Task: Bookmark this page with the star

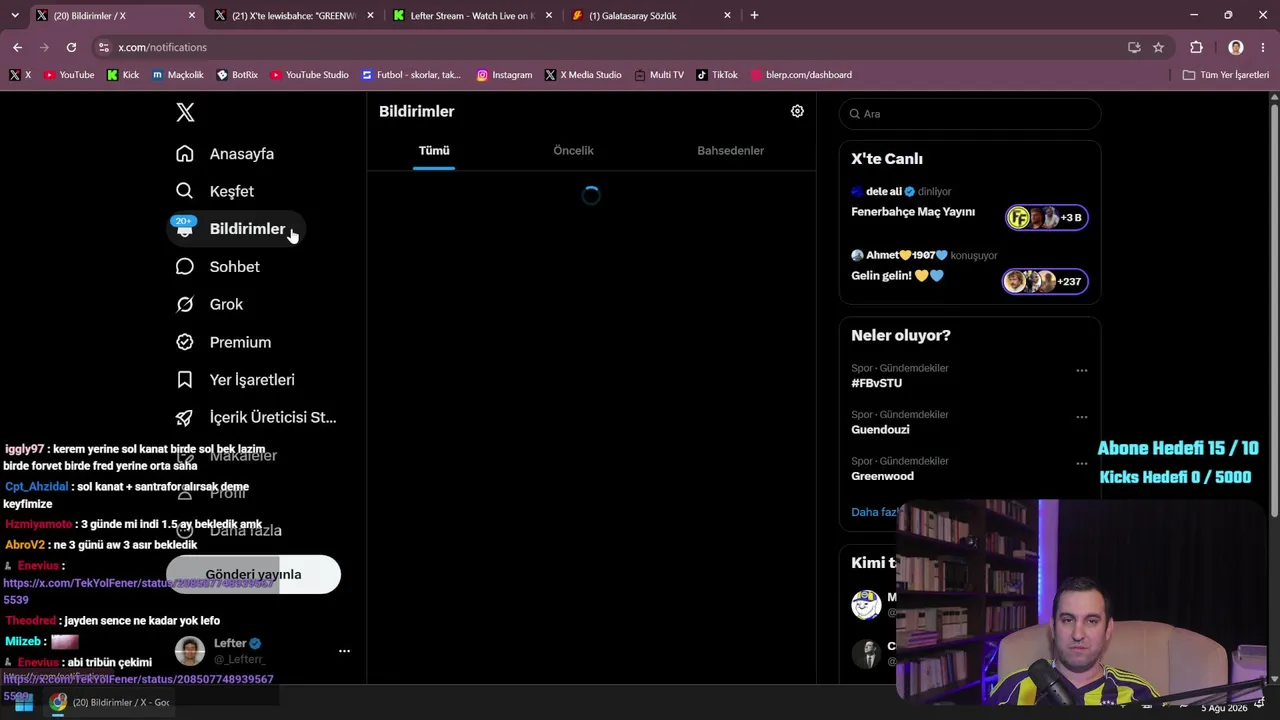Action: pos(1158,47)
